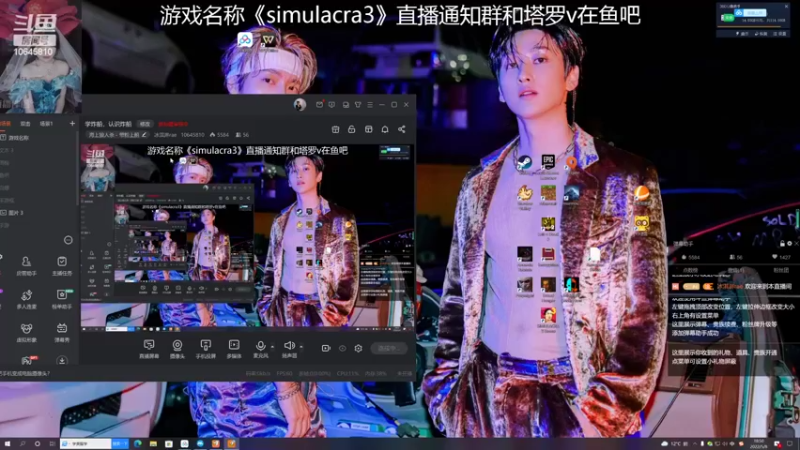Expand the speaker options arrow
The width and height of the screenshot is (800, 450).
(x=301, y=347)
